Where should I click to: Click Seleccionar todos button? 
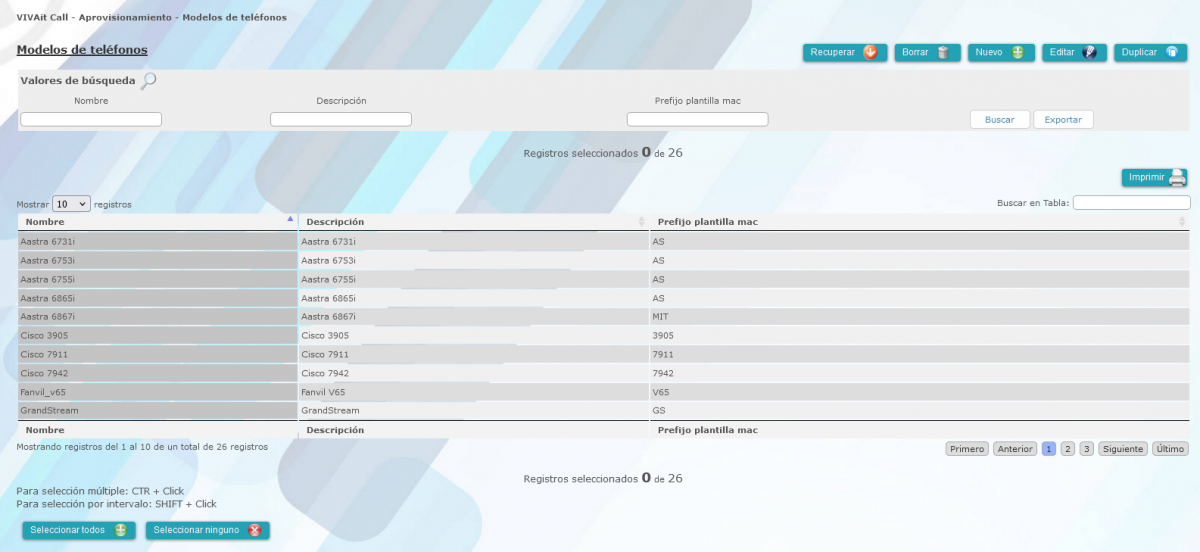(x=79, y=530)
